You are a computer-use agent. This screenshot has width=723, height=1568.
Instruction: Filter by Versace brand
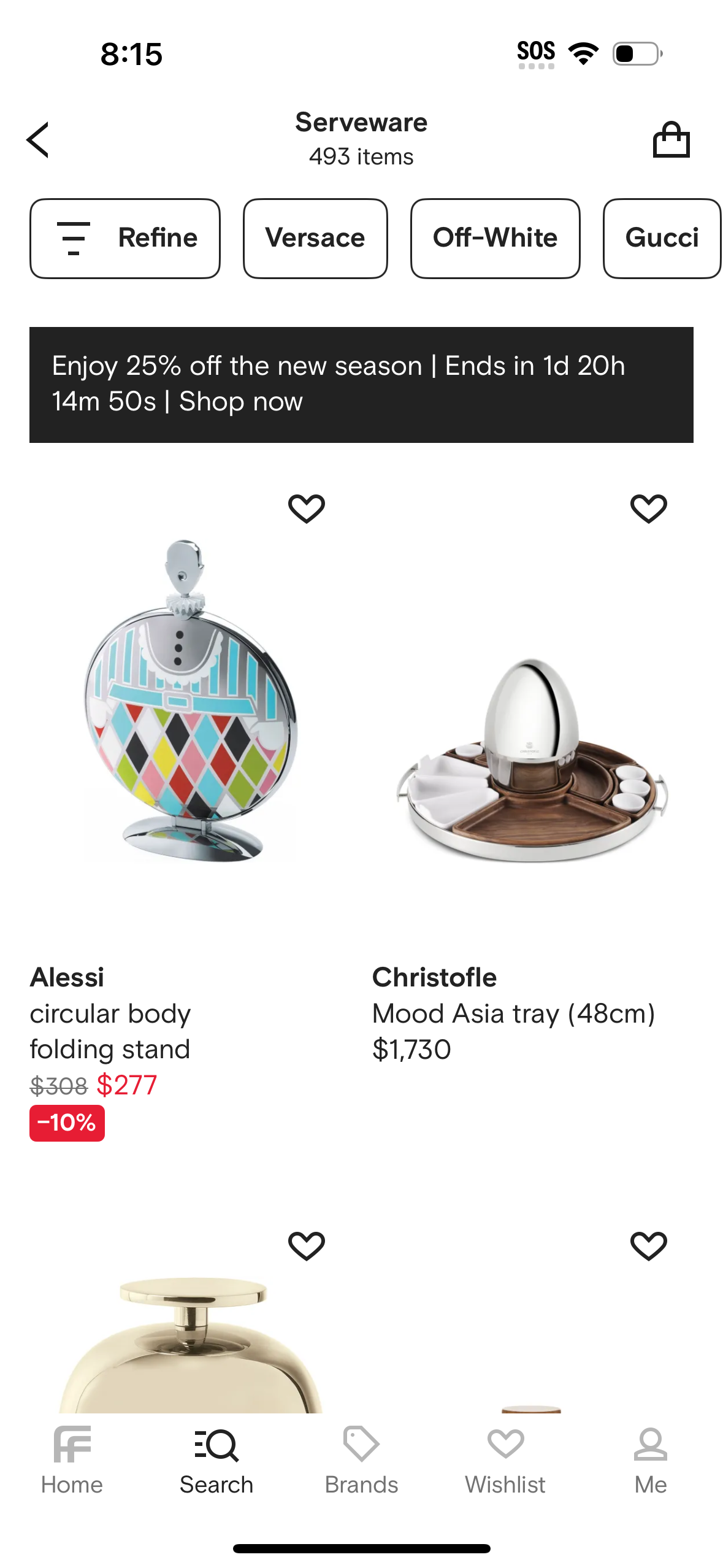[x=315, y=238]
